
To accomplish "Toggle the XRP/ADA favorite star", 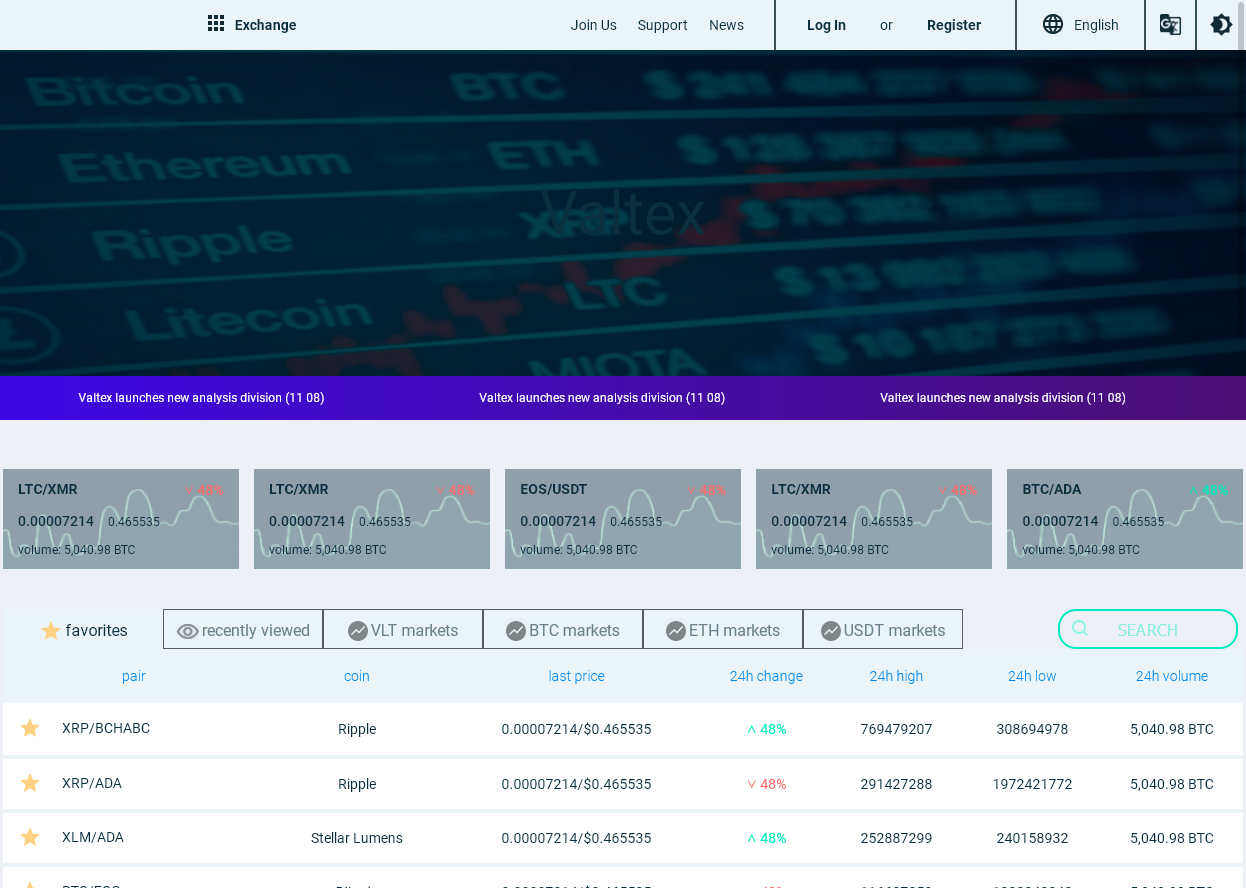I will pos(30,783).
